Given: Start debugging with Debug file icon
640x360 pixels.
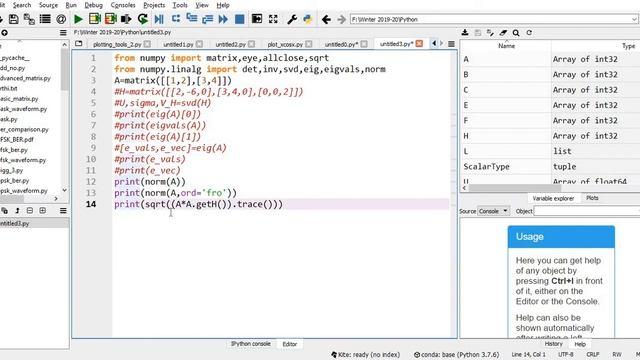Looking at the screenshot, I should (159, 19).
